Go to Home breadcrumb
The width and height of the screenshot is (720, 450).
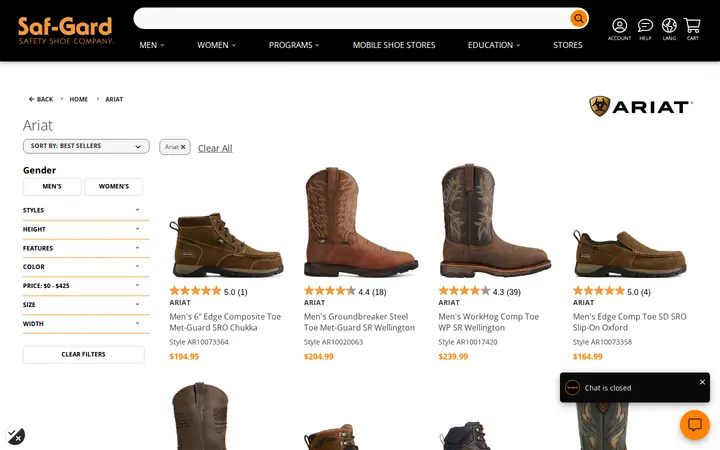79,99
